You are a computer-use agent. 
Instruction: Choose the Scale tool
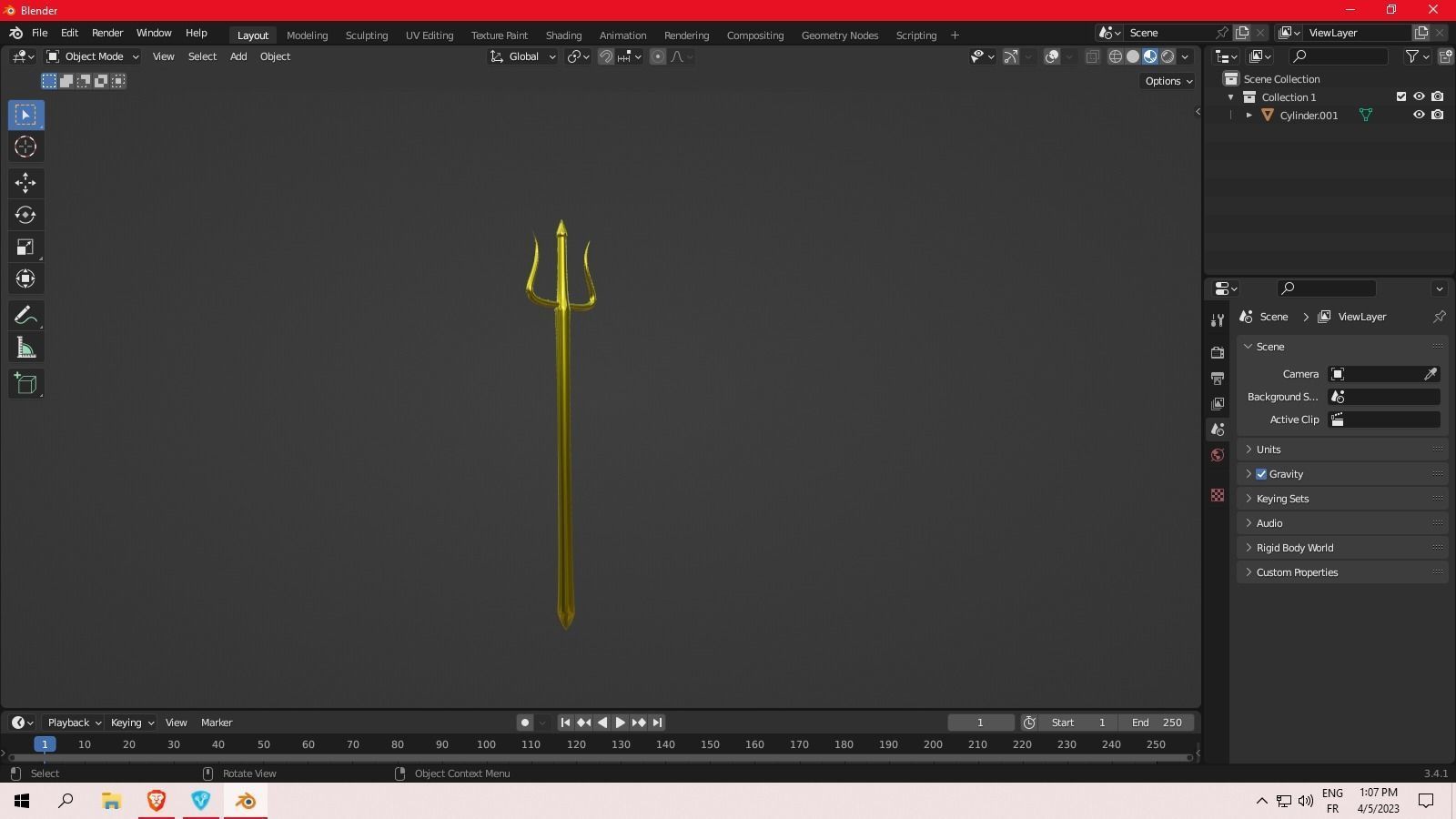25,246
